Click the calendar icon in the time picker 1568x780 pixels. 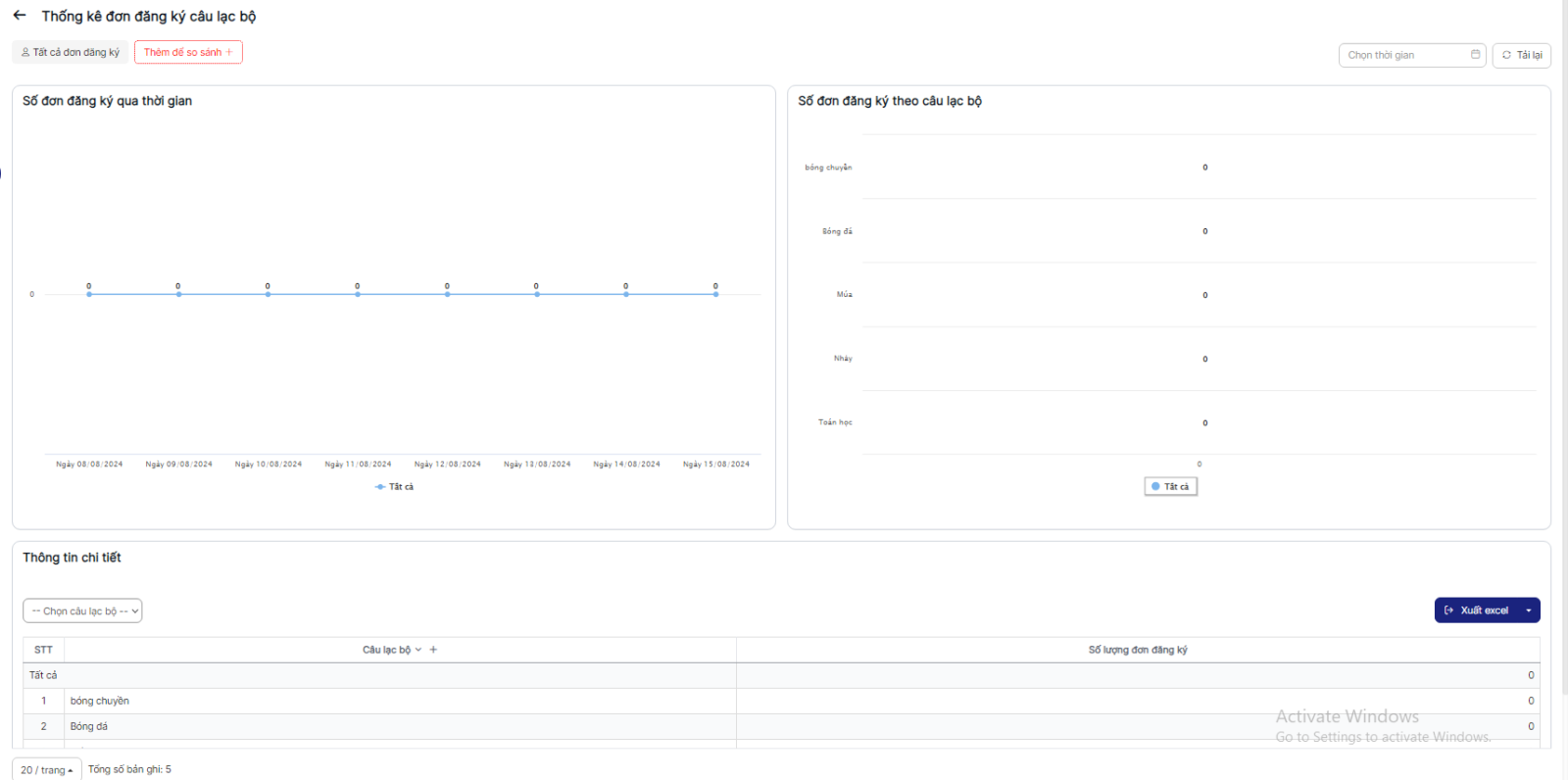coord(1475,55)
